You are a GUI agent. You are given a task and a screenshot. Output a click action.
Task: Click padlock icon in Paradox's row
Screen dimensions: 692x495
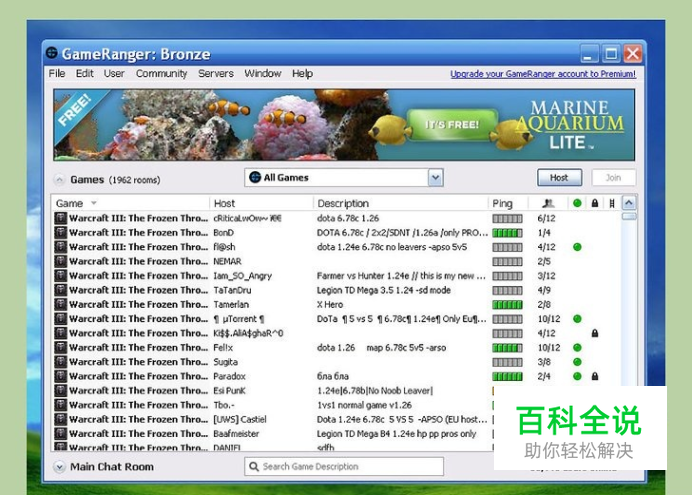595,376
